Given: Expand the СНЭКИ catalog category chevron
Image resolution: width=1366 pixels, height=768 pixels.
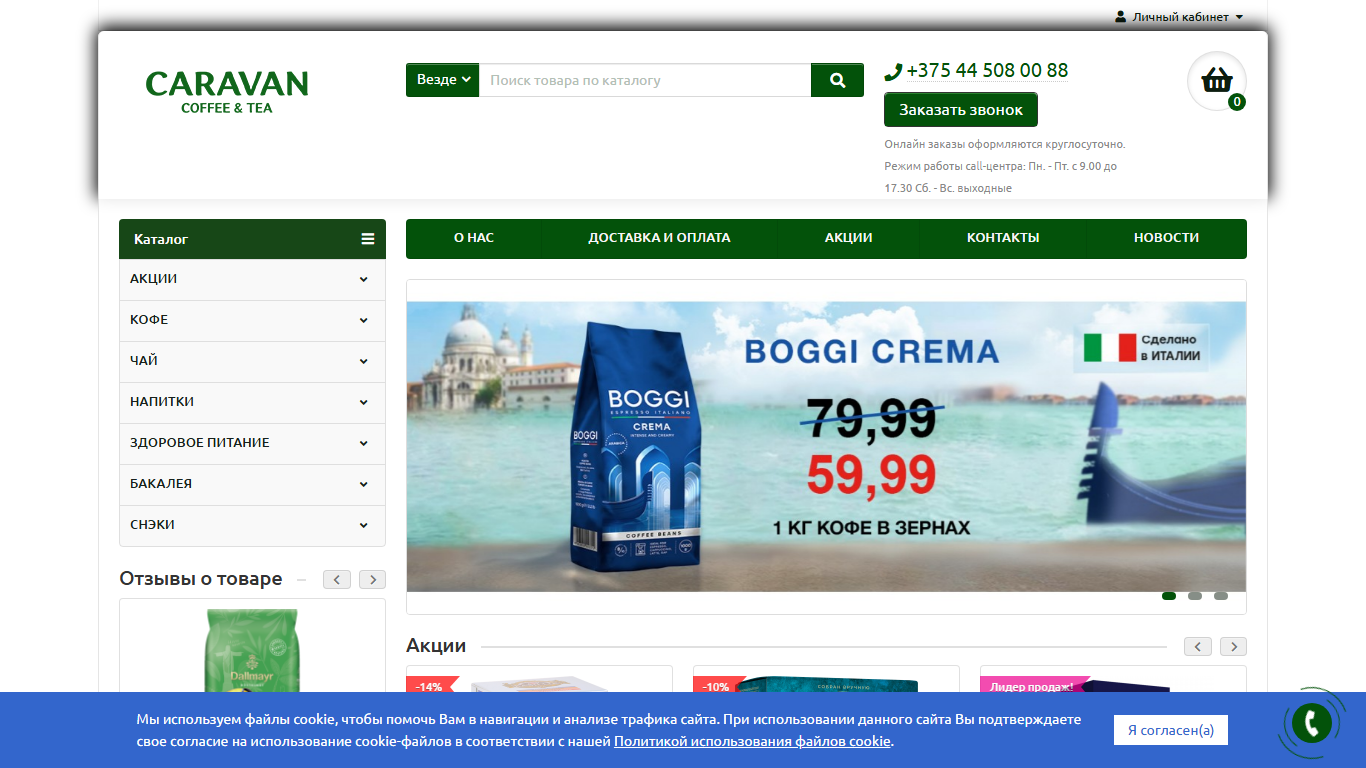Looking at the screenshot, I should pos(364,526).
